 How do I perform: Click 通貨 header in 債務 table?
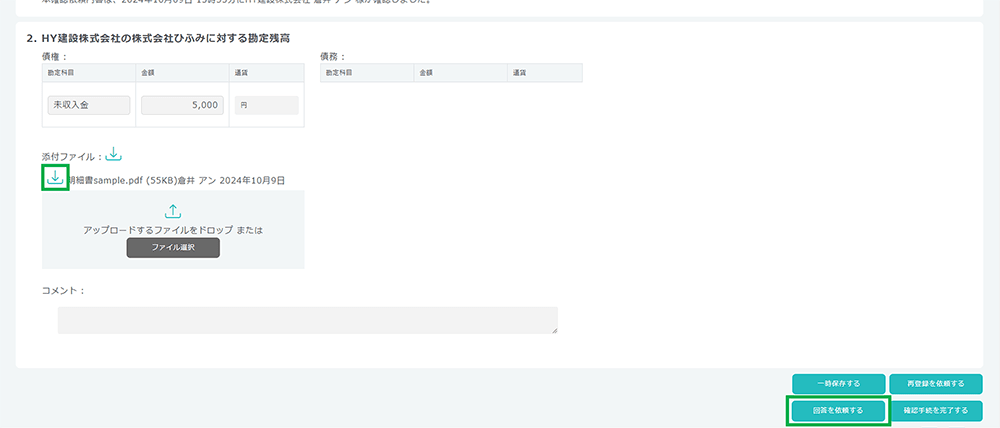[x=519, y=73]
